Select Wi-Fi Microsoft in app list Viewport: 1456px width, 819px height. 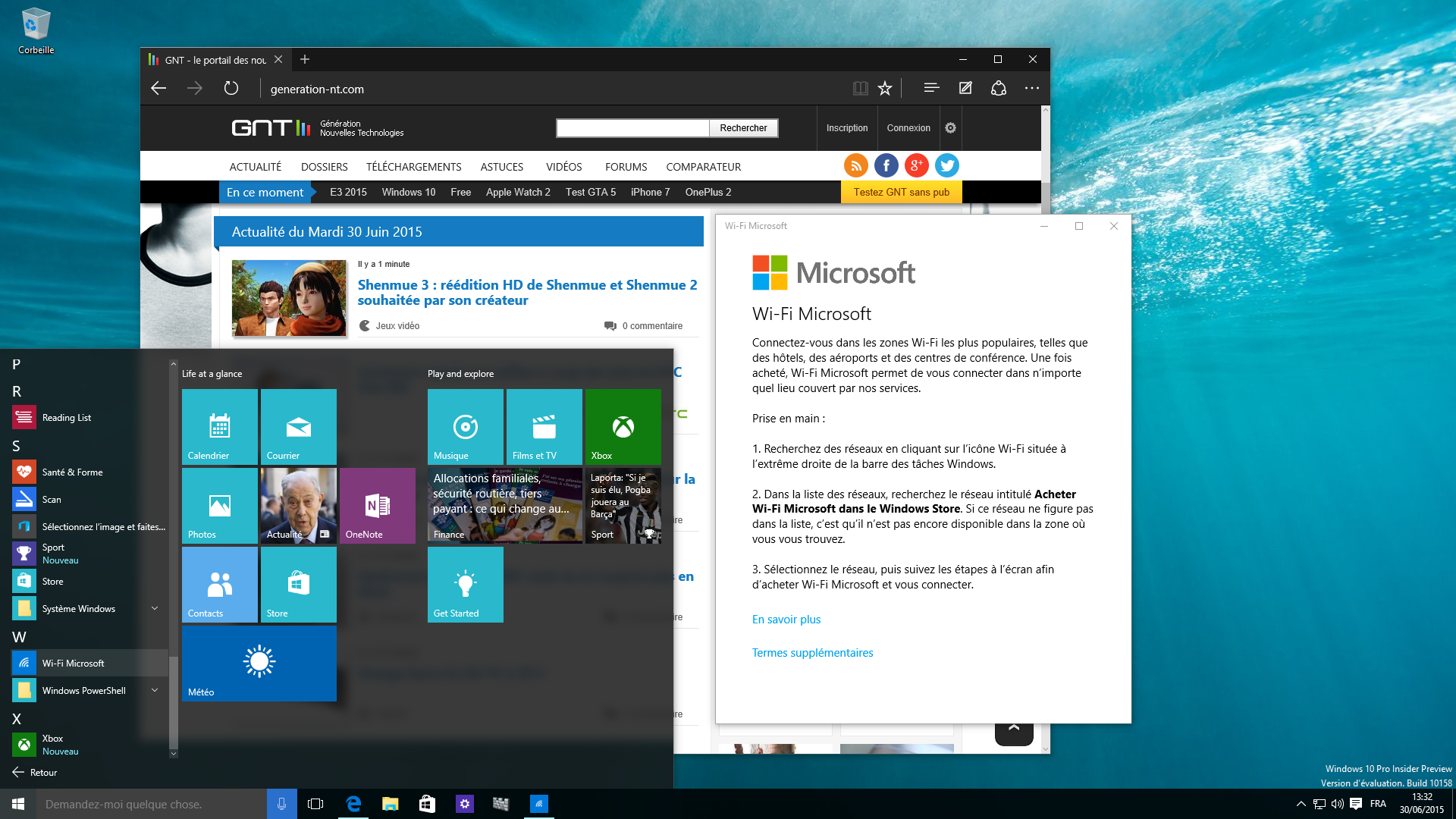[x=89, y=663]
